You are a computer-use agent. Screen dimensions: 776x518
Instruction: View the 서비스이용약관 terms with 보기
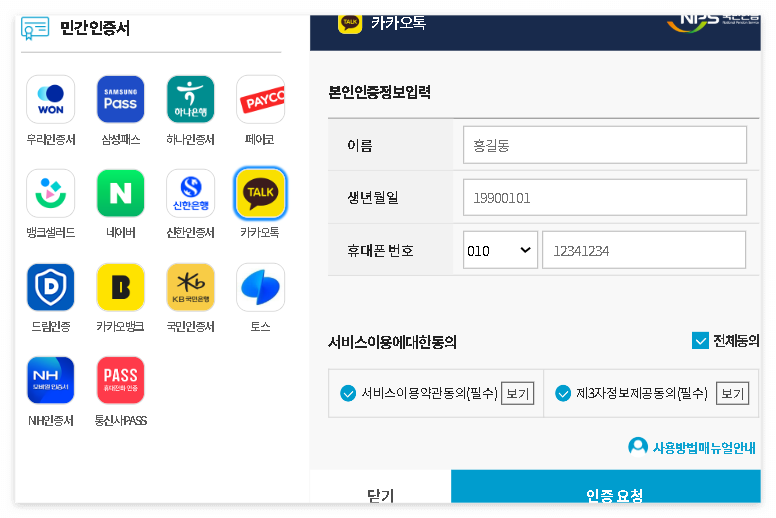coord(517,393)
